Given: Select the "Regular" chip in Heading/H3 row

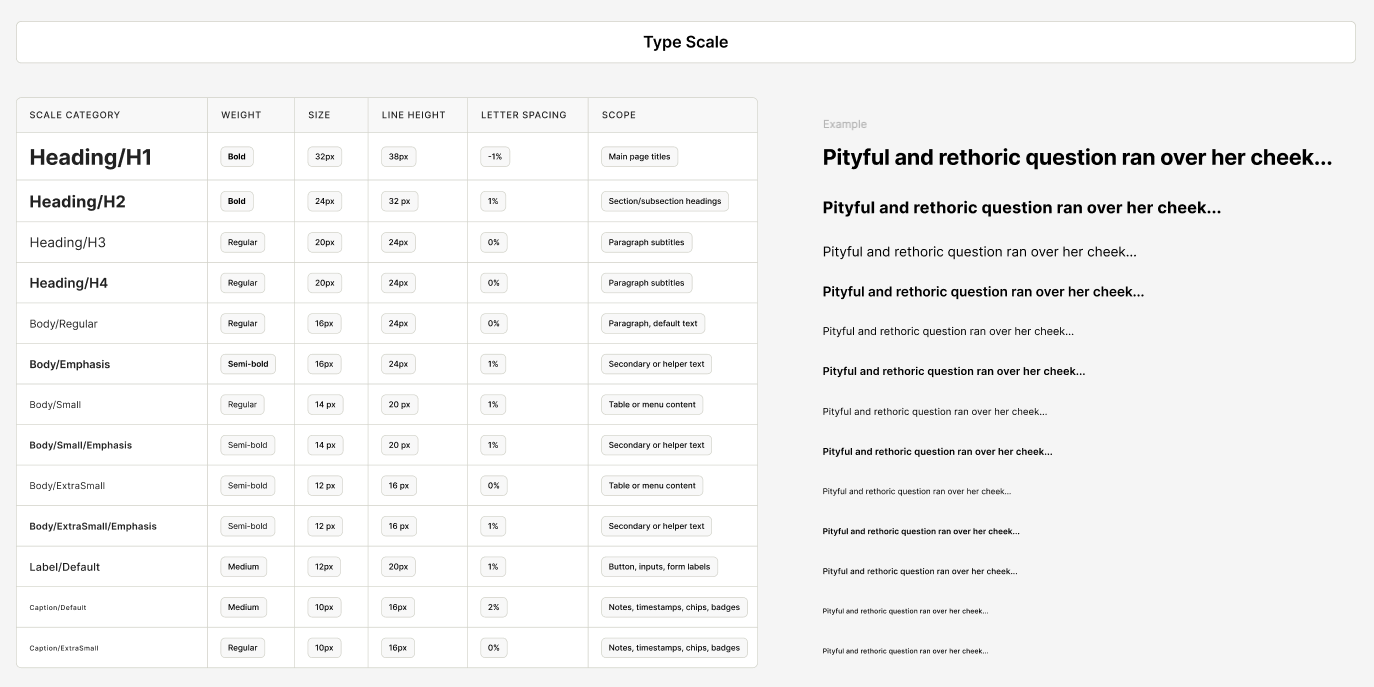Looking at the screenshot, I should [243, 242].
